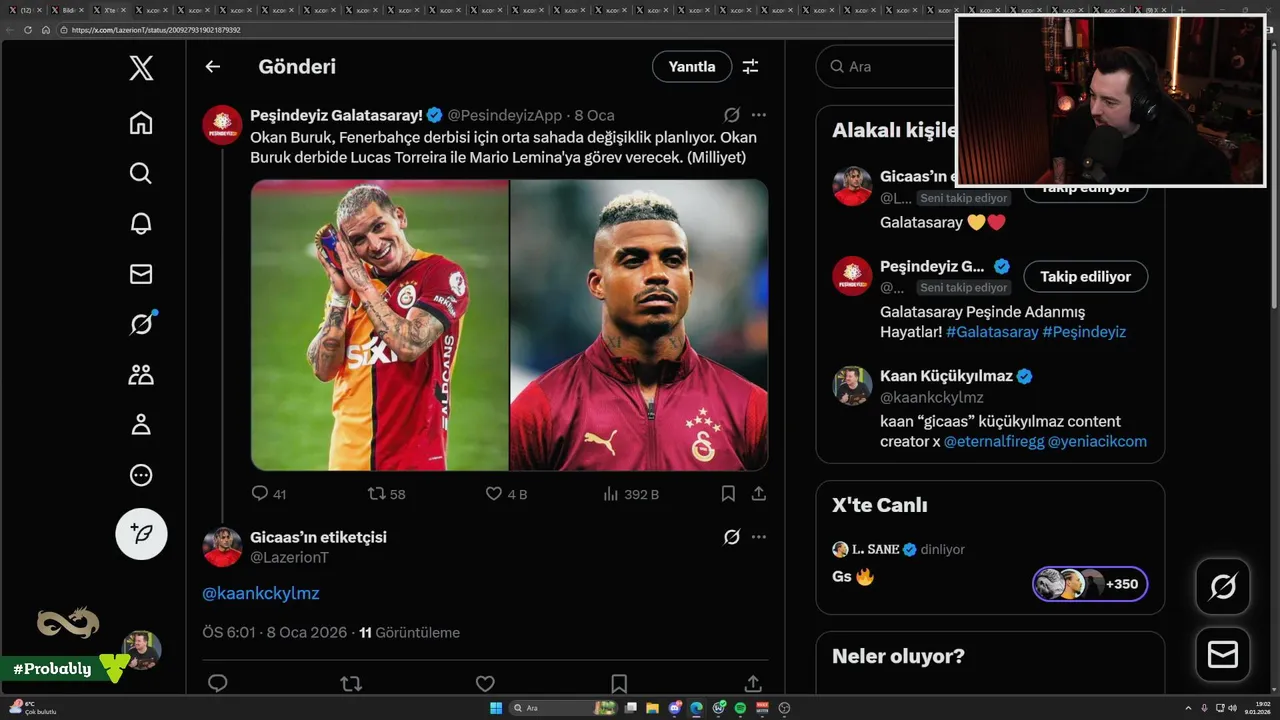Click Grok icon on Peşindeyiz Galatasaray post

point(731,115)
